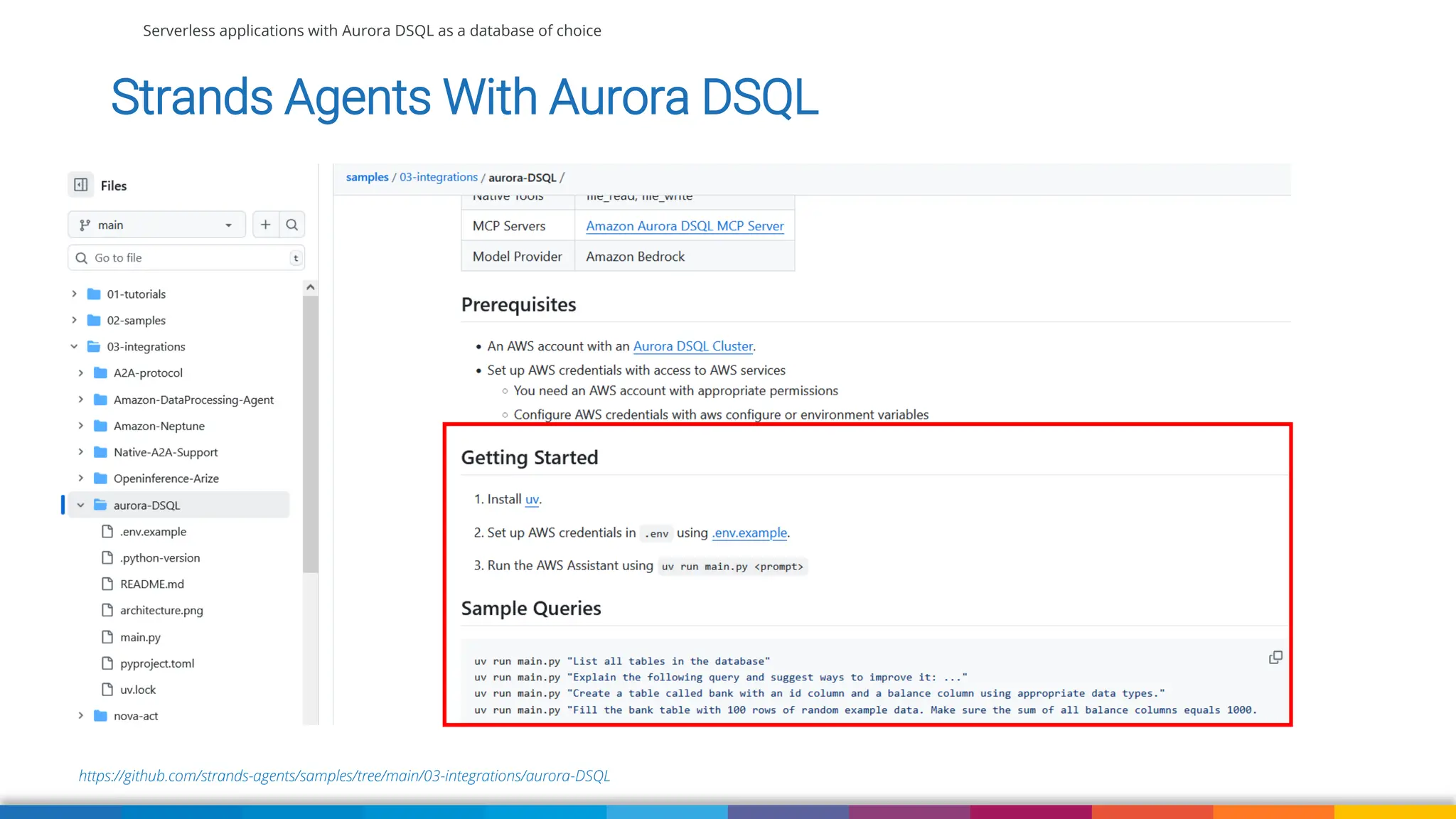The width and height of the screenshot is (1456, 819).
Task: Expand the A2A-protocol folder chevron
Action: [80, 373]
